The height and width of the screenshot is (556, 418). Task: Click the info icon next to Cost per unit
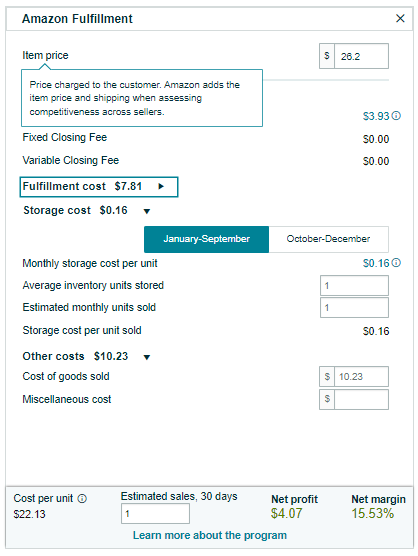tap(82, 499)
